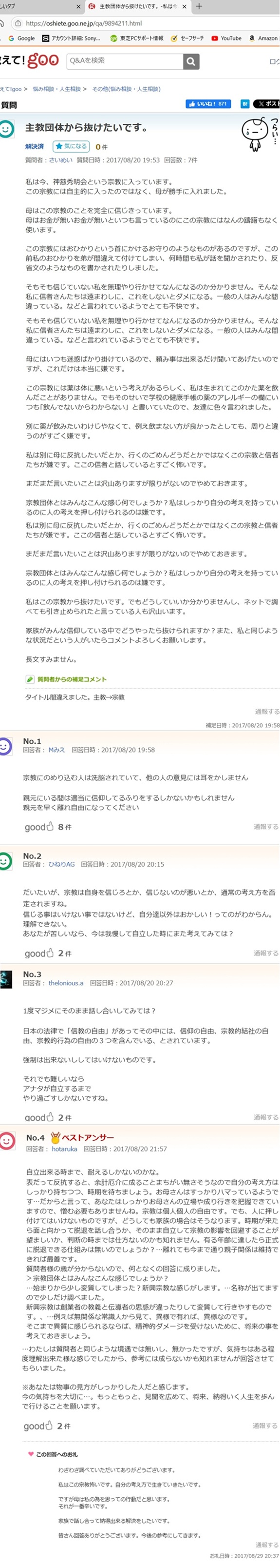Open questioner さいめい's profile link
The width and height of the screenshot is (280, 1568).
[x=60, y=160]
